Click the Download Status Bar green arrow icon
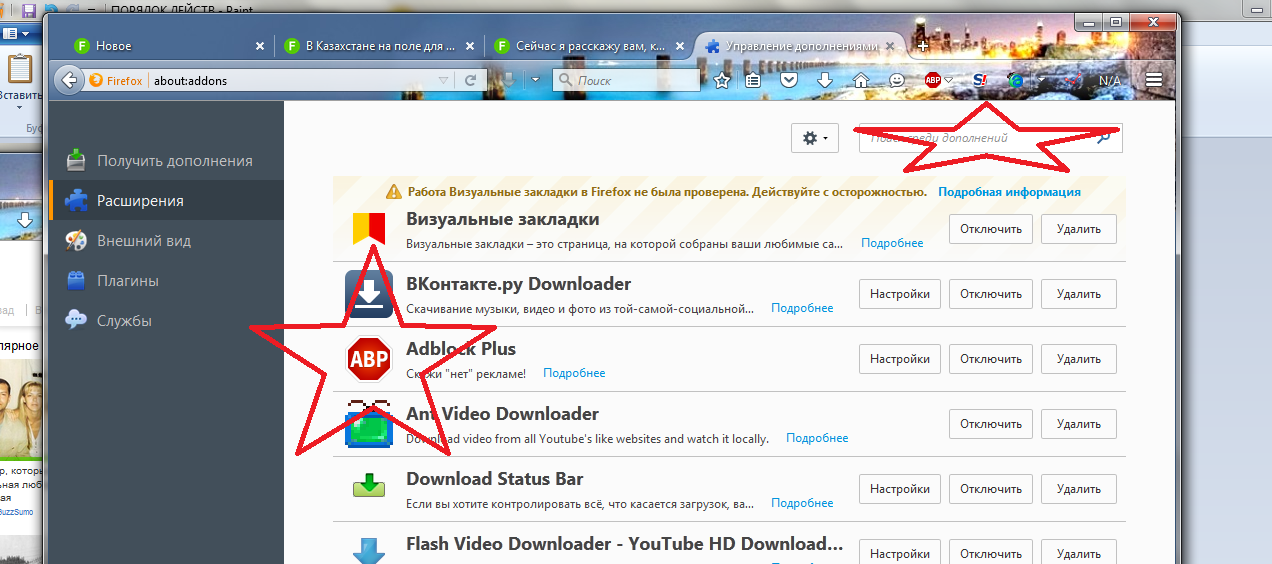The image size is (1272, 564). click(x=369, y=488)
